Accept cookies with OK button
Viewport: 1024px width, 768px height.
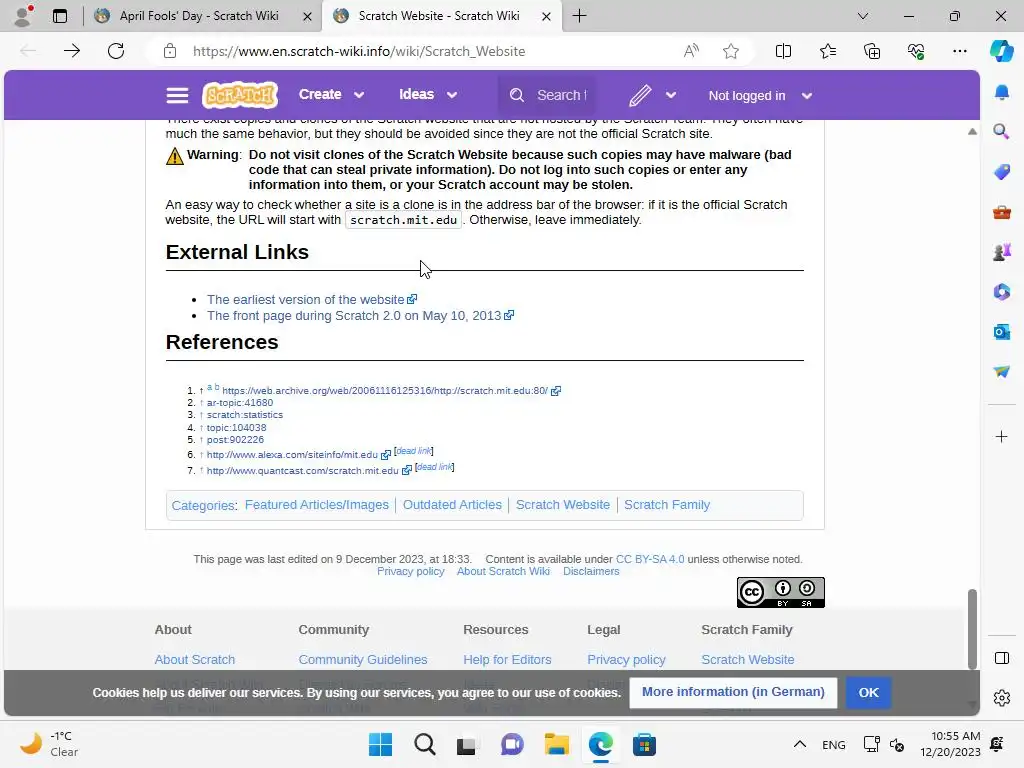pos(868,692)
